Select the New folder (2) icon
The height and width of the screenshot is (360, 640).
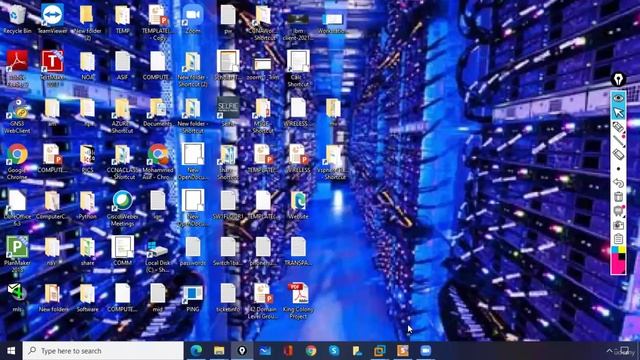click(87, 22)
